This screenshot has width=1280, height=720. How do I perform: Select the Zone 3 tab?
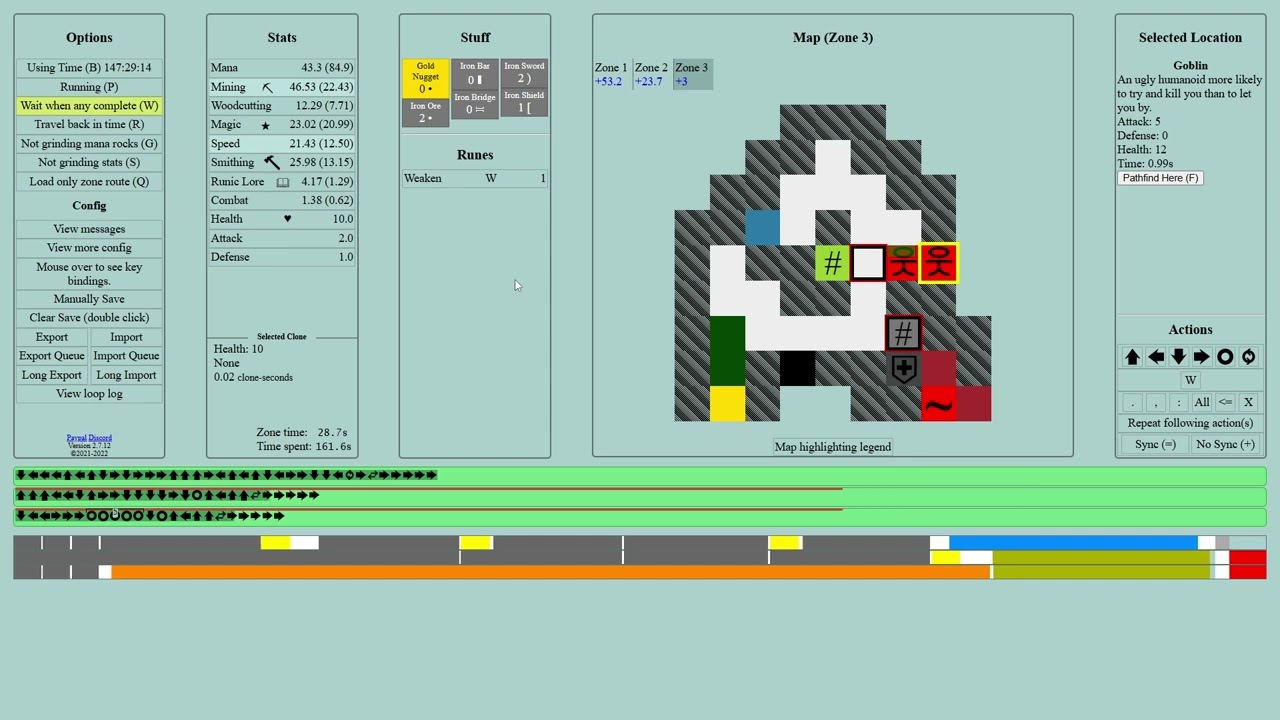click(x=692, y=74)
